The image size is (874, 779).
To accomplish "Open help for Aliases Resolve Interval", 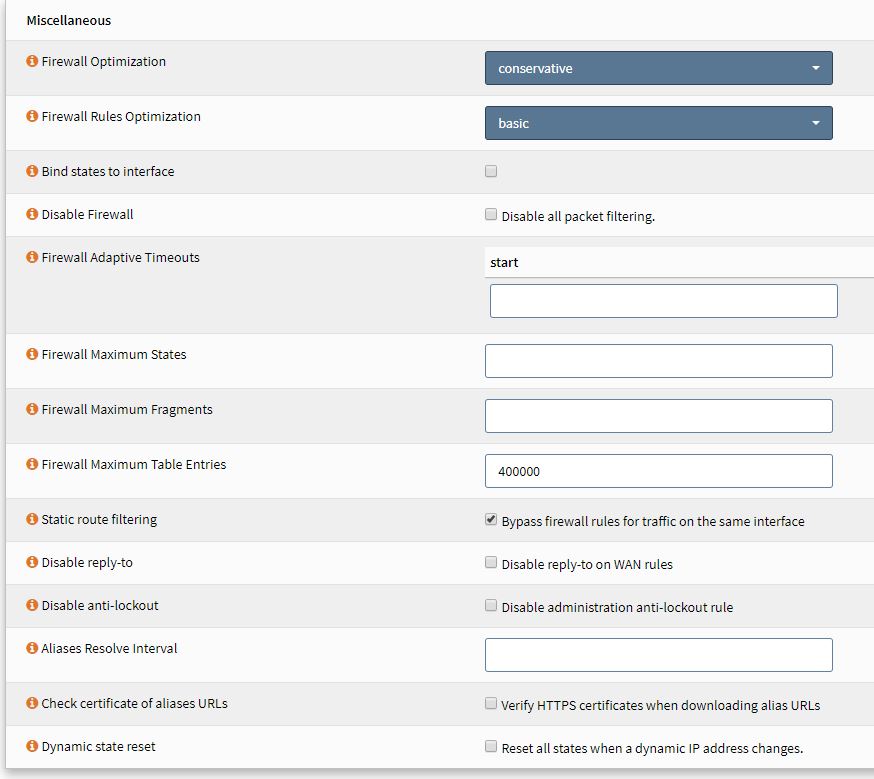I will (32, 648).
